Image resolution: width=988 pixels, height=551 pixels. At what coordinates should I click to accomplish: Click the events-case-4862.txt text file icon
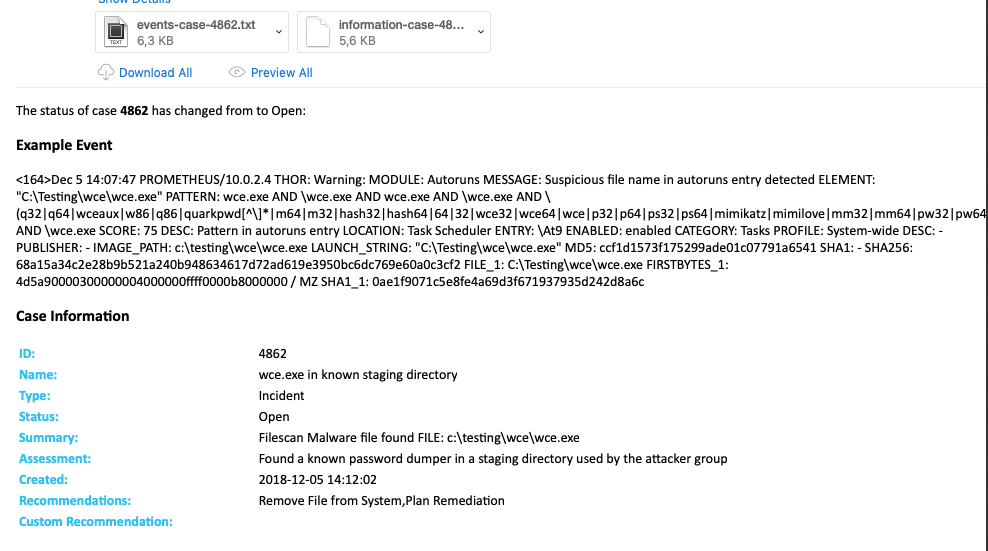116,33
